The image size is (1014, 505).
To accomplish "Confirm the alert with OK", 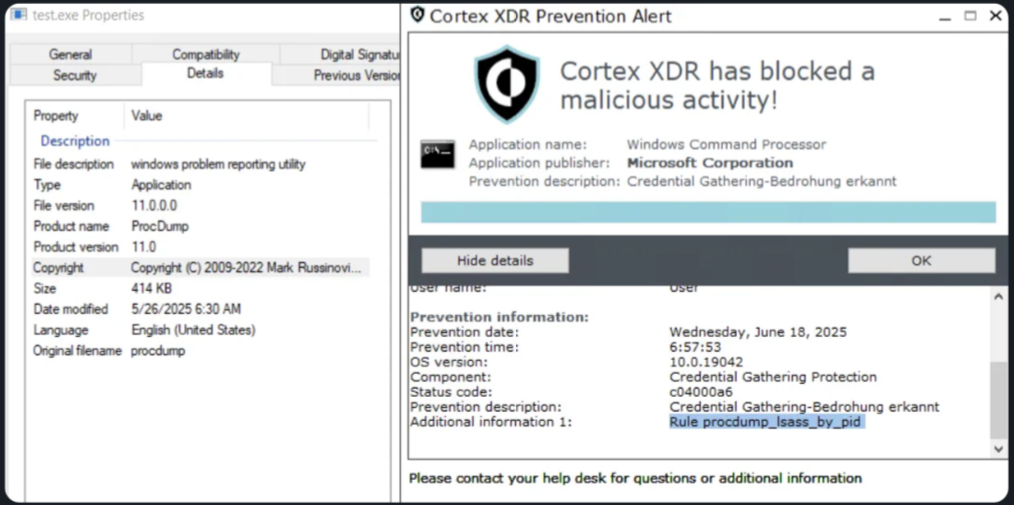I will click(x=921, y=260).
